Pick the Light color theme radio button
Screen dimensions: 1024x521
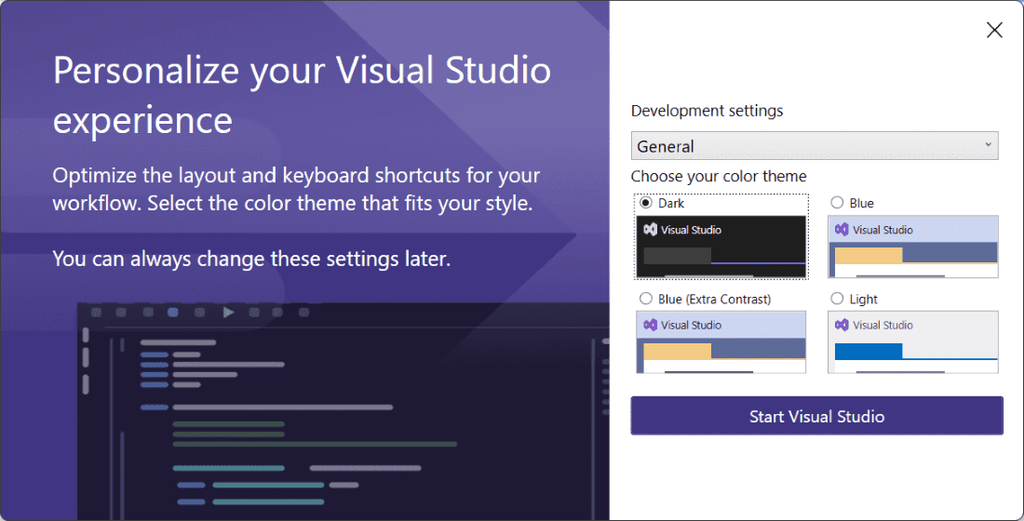point(837,298)
